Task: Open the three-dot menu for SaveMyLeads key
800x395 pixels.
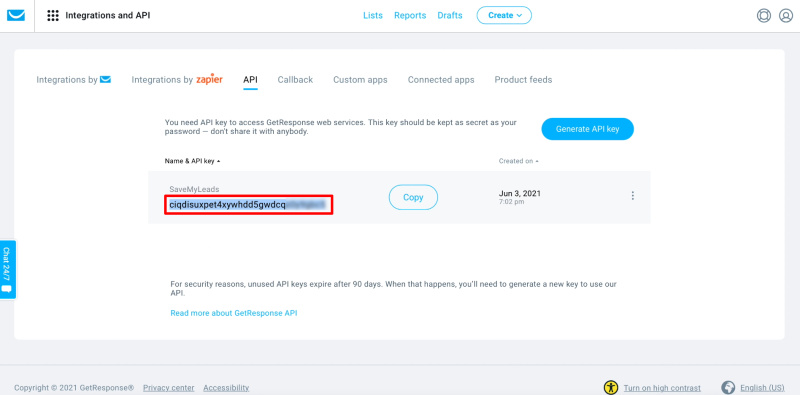Action: 633,195
